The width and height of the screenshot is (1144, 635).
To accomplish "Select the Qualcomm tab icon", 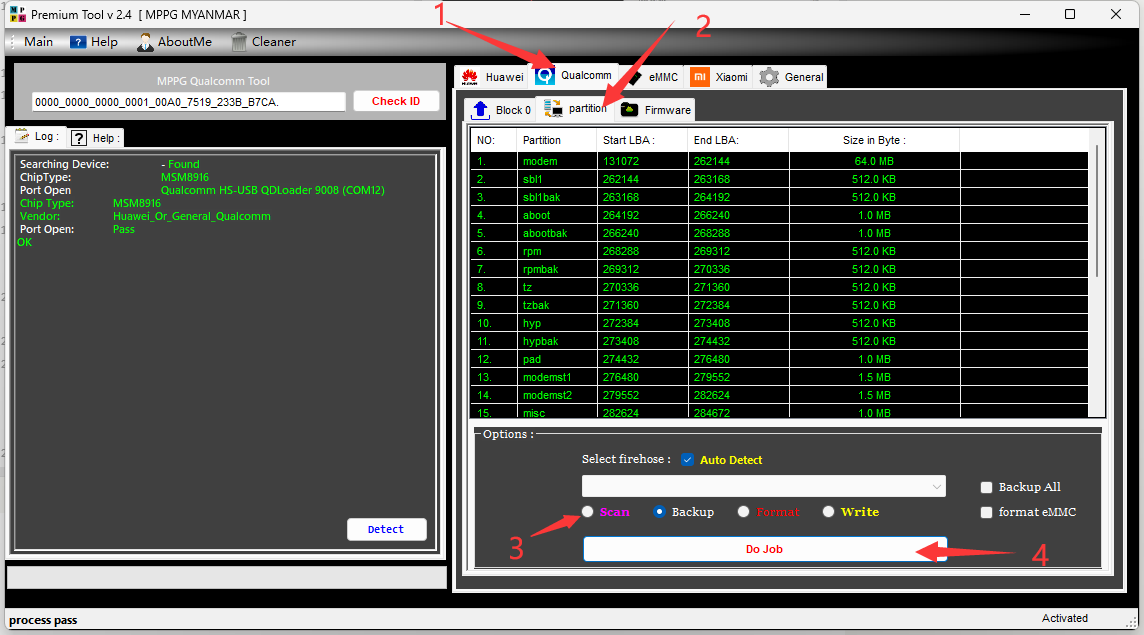I will pyautogui.click(x=545, y=76).
